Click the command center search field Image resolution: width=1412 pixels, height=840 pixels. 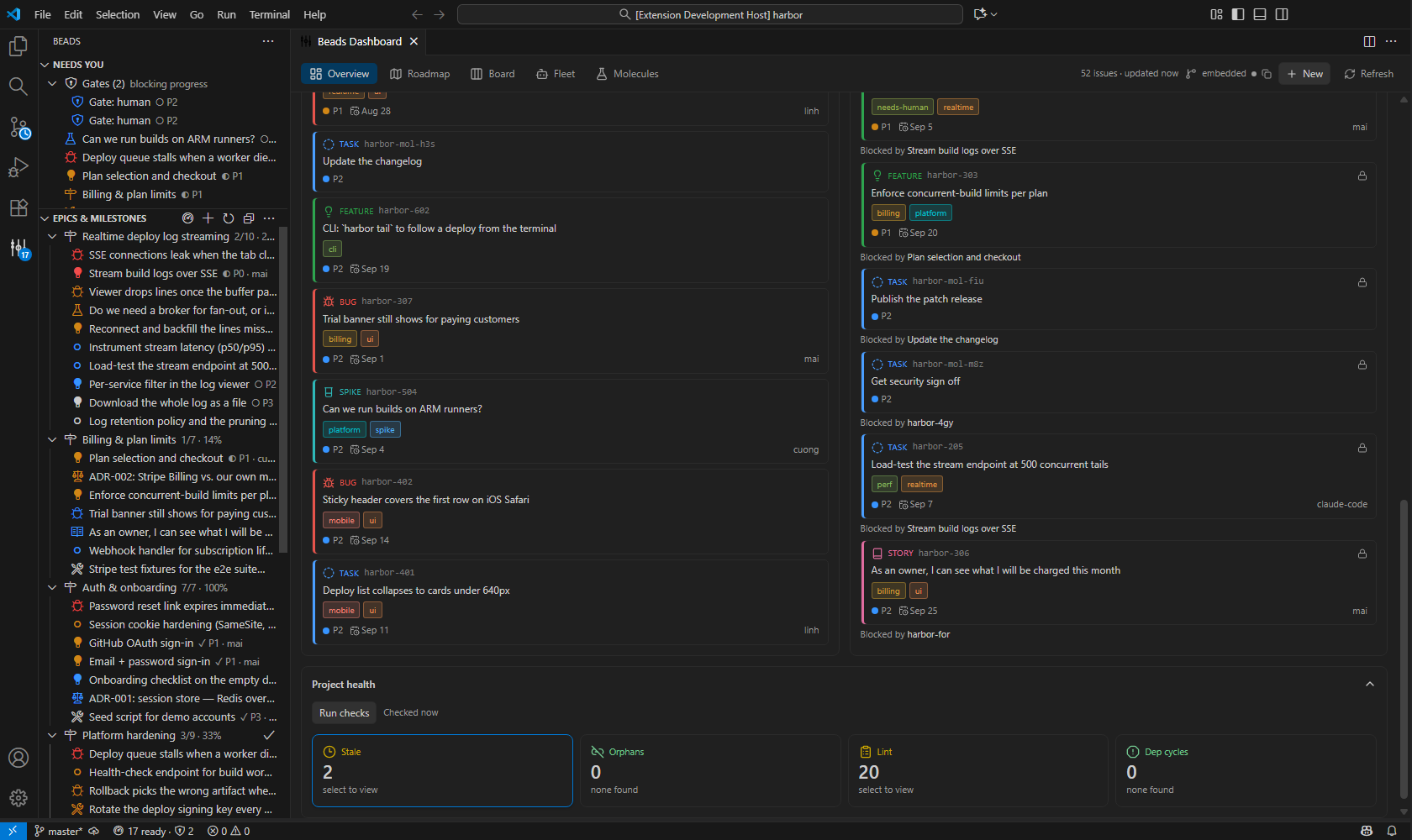click(710, 14)
